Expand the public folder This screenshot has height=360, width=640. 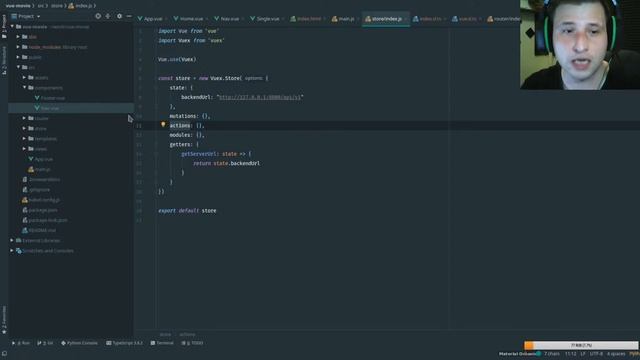click(x=18, y=57)
